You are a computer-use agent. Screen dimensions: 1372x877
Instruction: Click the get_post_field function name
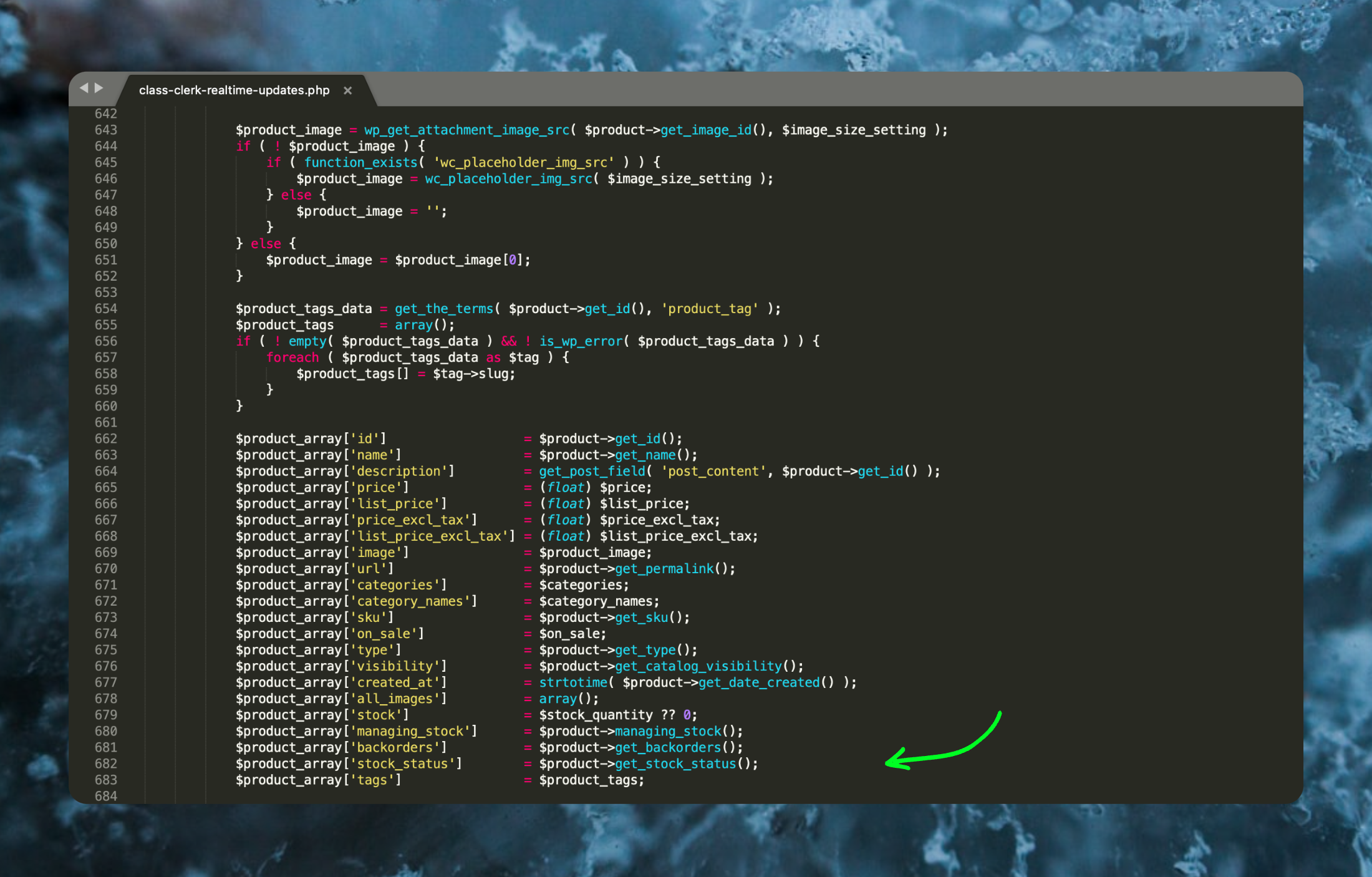point(592,472)
